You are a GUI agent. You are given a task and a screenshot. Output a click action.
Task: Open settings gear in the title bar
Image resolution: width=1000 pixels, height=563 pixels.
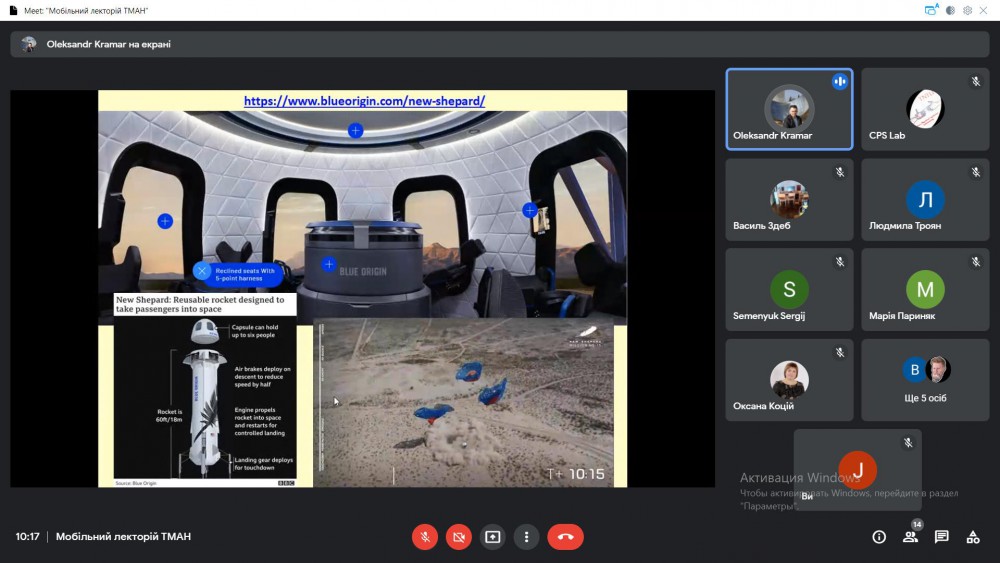(967, 10)
